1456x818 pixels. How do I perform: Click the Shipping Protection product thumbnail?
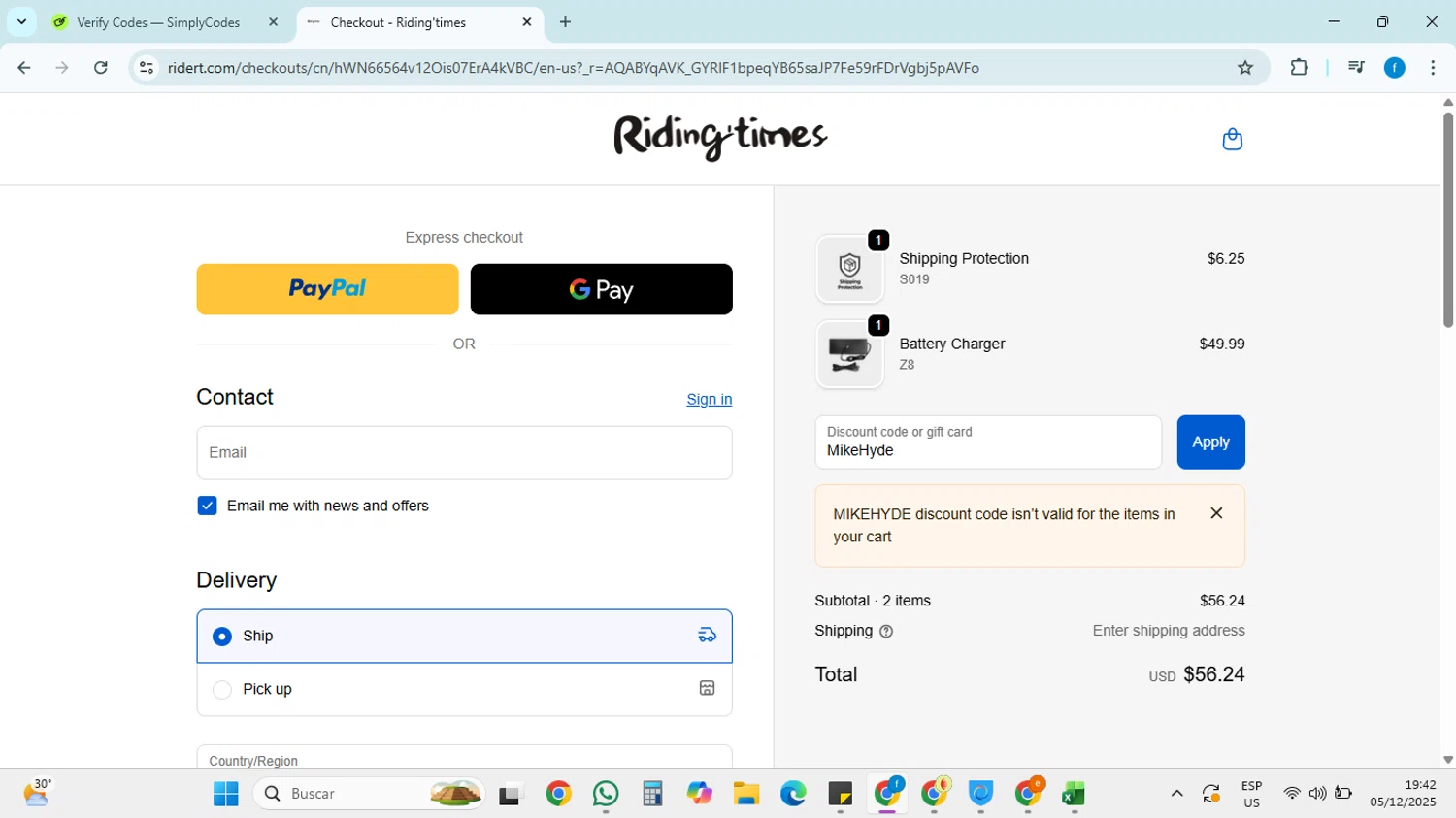tap(849, 269)
